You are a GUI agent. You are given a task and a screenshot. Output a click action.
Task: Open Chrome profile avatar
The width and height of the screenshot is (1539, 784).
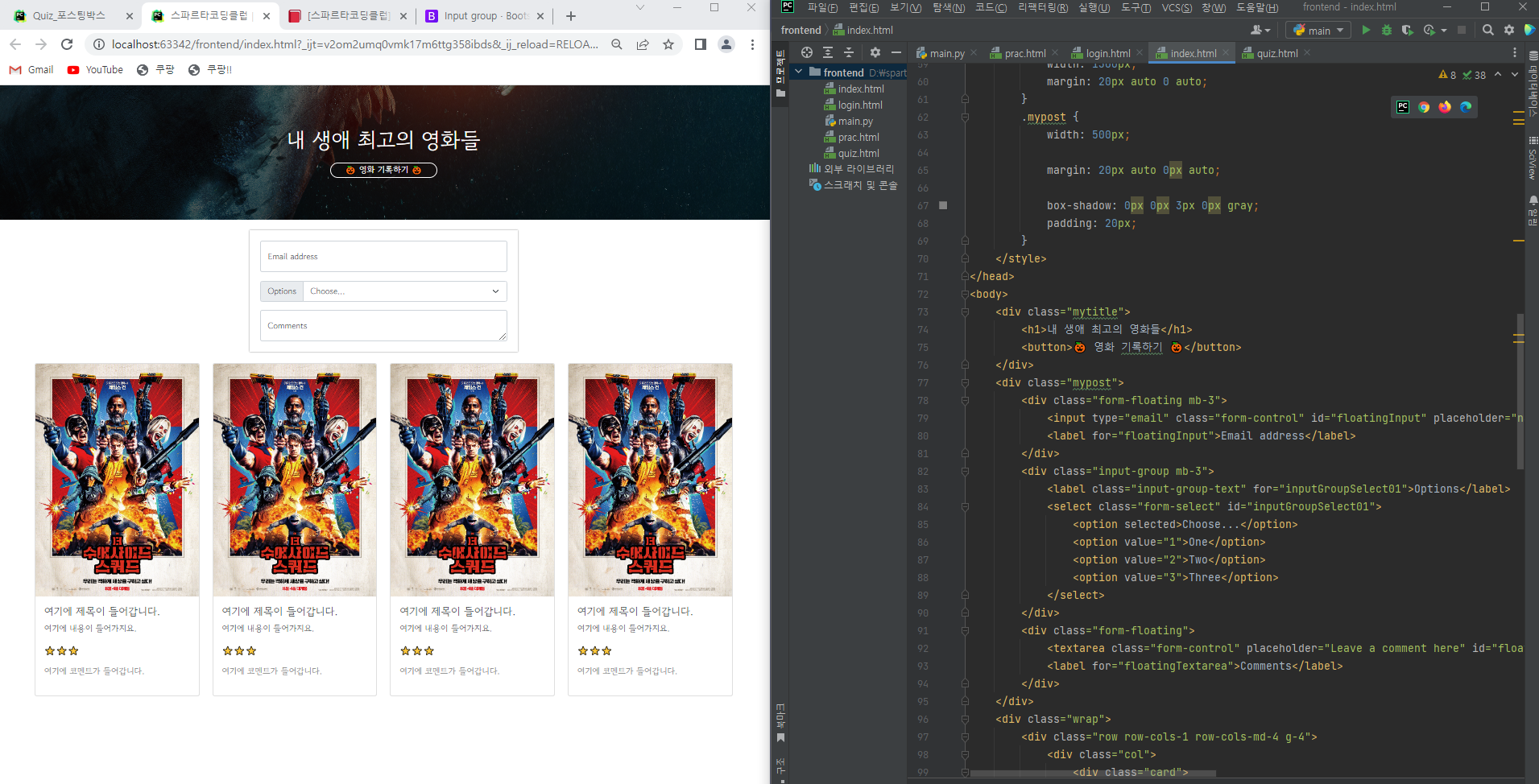pyautogui.click(x=726, y=44)
